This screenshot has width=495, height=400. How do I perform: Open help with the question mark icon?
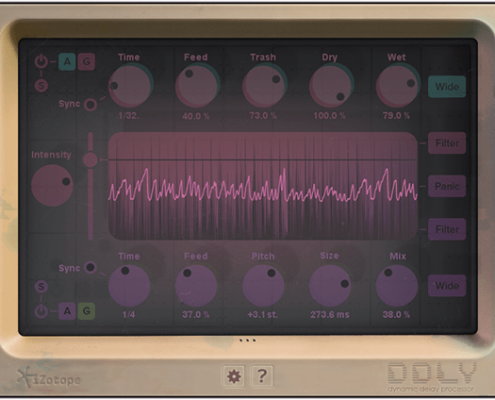coord(262,376)
